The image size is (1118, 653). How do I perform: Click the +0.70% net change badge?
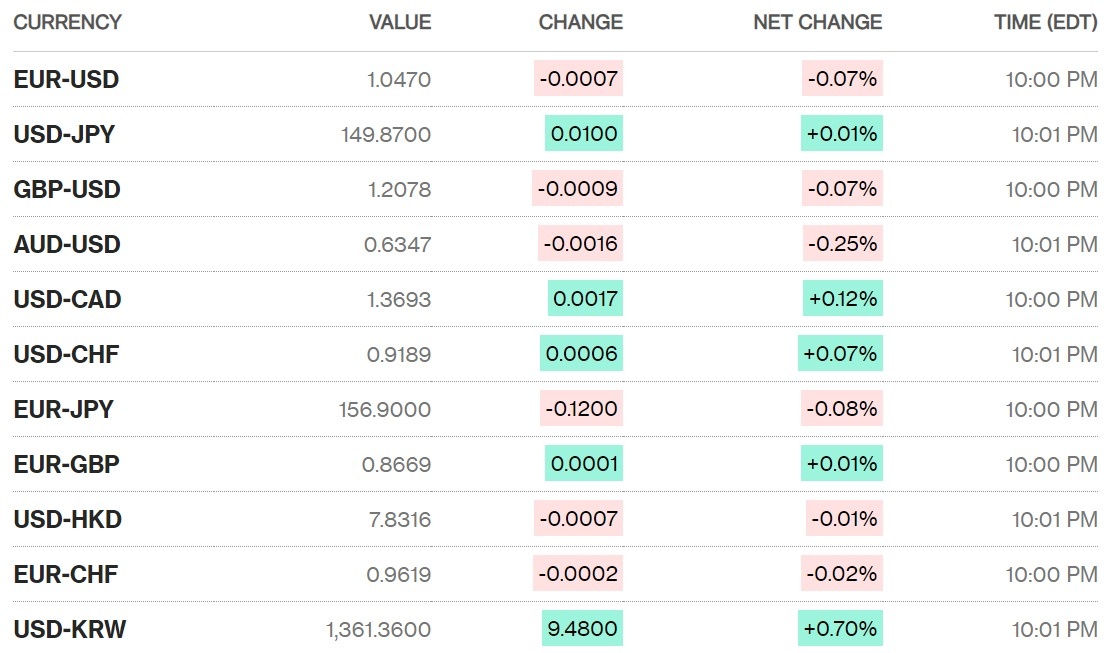pyautogui.click(x=841, y=629)
